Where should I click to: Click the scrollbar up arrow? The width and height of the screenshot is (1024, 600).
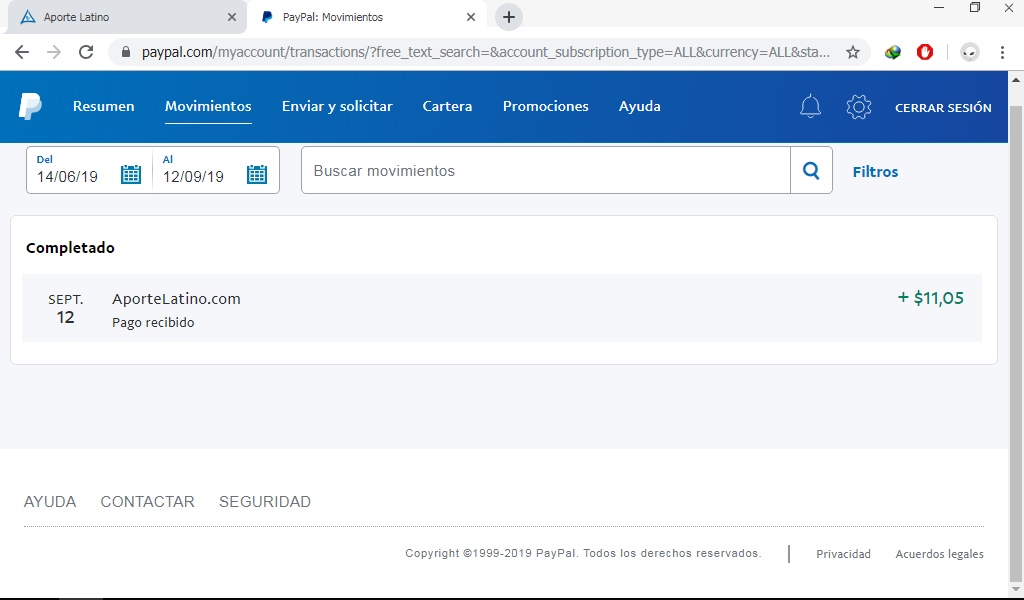pos(1016,80)
